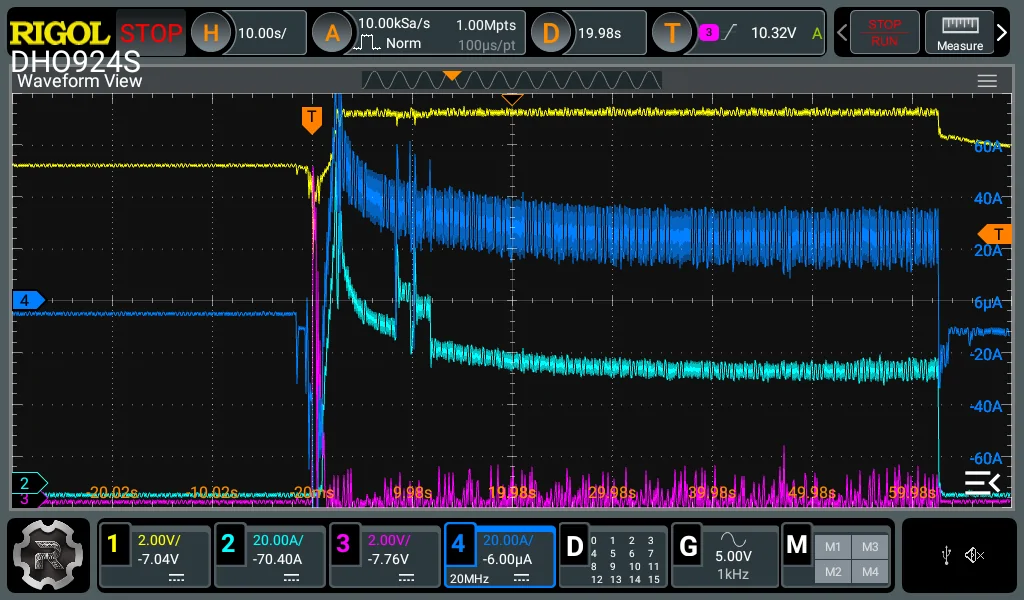Open channel 3 2.00V/ scale setting
The height and width of the screenshot is (600, 1024).
point(389,540)
